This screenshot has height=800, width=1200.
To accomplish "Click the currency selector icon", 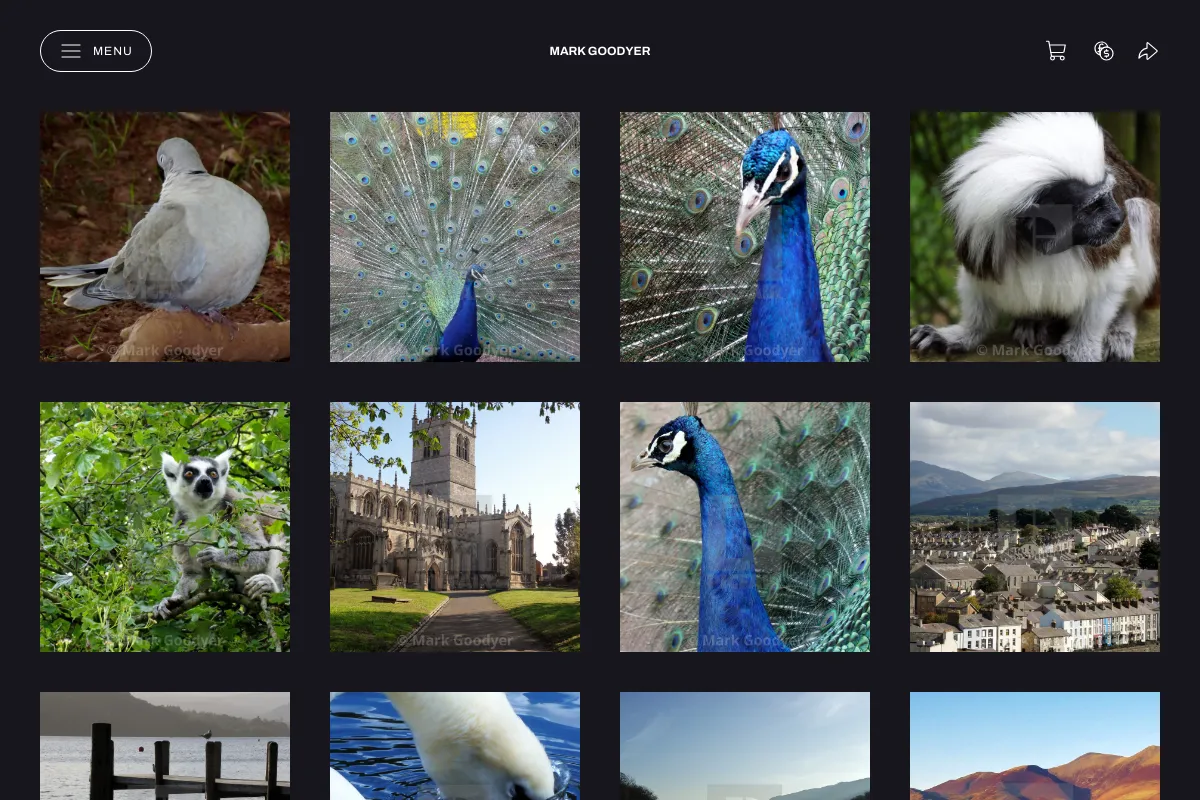I will [1104, 51].
